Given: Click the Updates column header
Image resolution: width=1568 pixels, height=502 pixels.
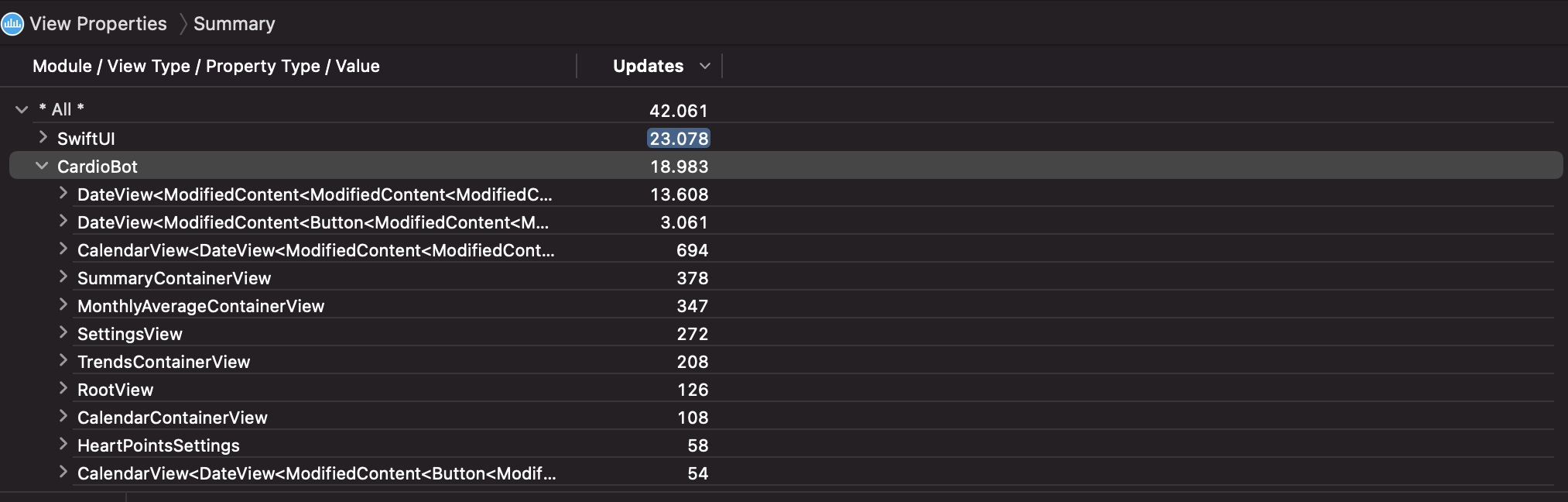Looking at the screenshot, I should (x=649, y=67).
